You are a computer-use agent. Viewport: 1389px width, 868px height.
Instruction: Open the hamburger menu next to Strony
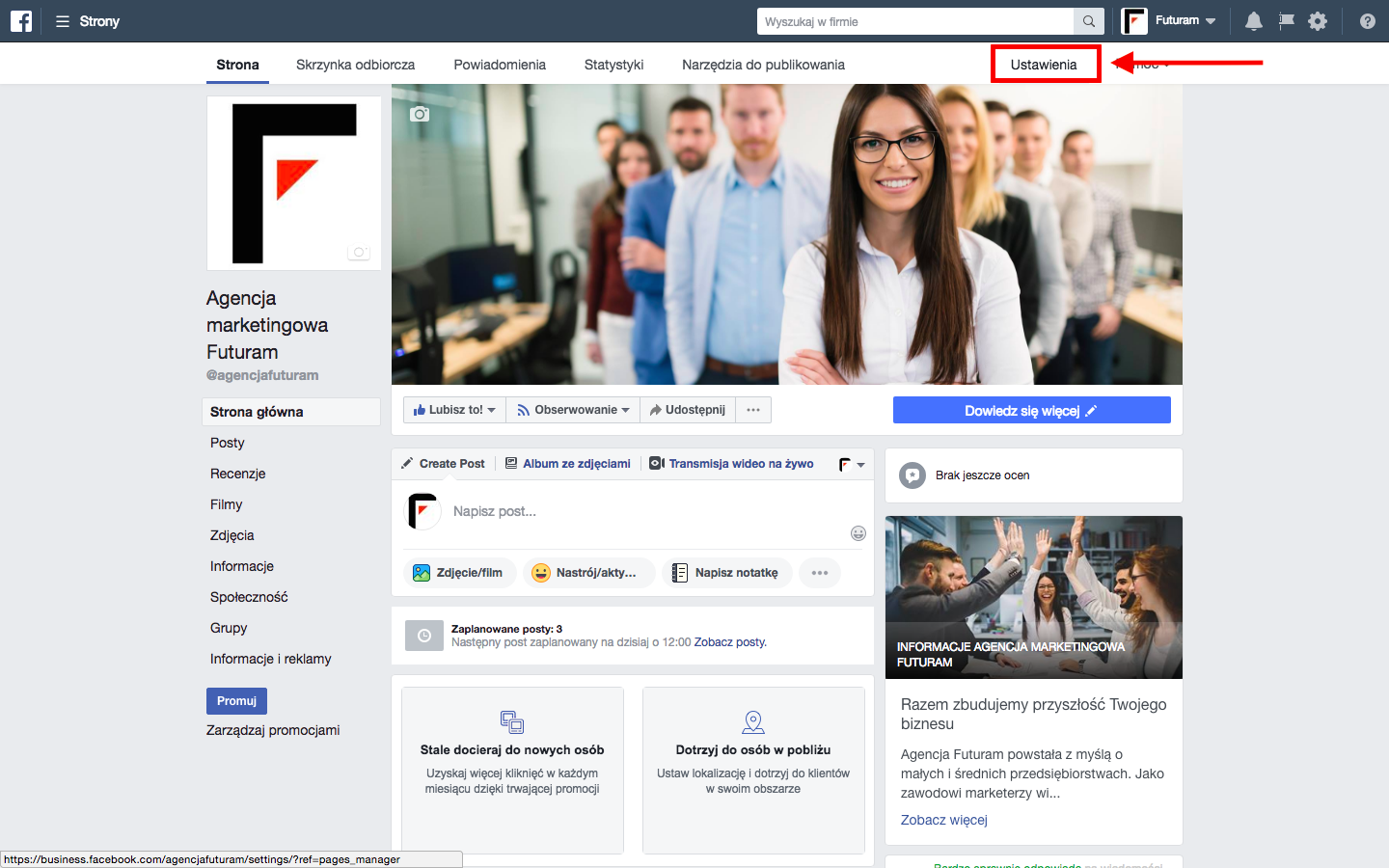tap(63, 21)
